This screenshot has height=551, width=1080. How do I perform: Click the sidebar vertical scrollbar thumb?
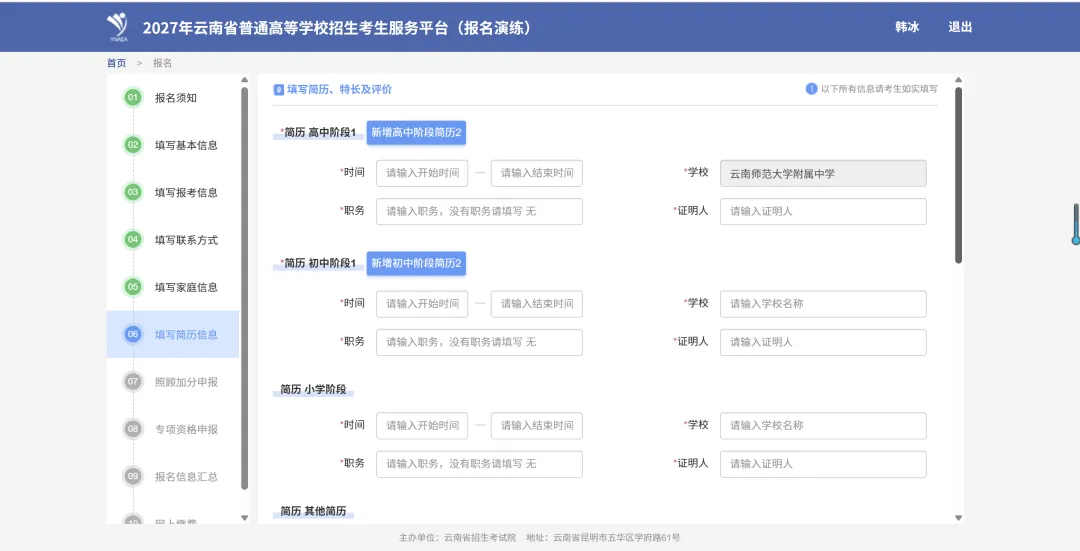pyautogui.click(x=245, y=288)
